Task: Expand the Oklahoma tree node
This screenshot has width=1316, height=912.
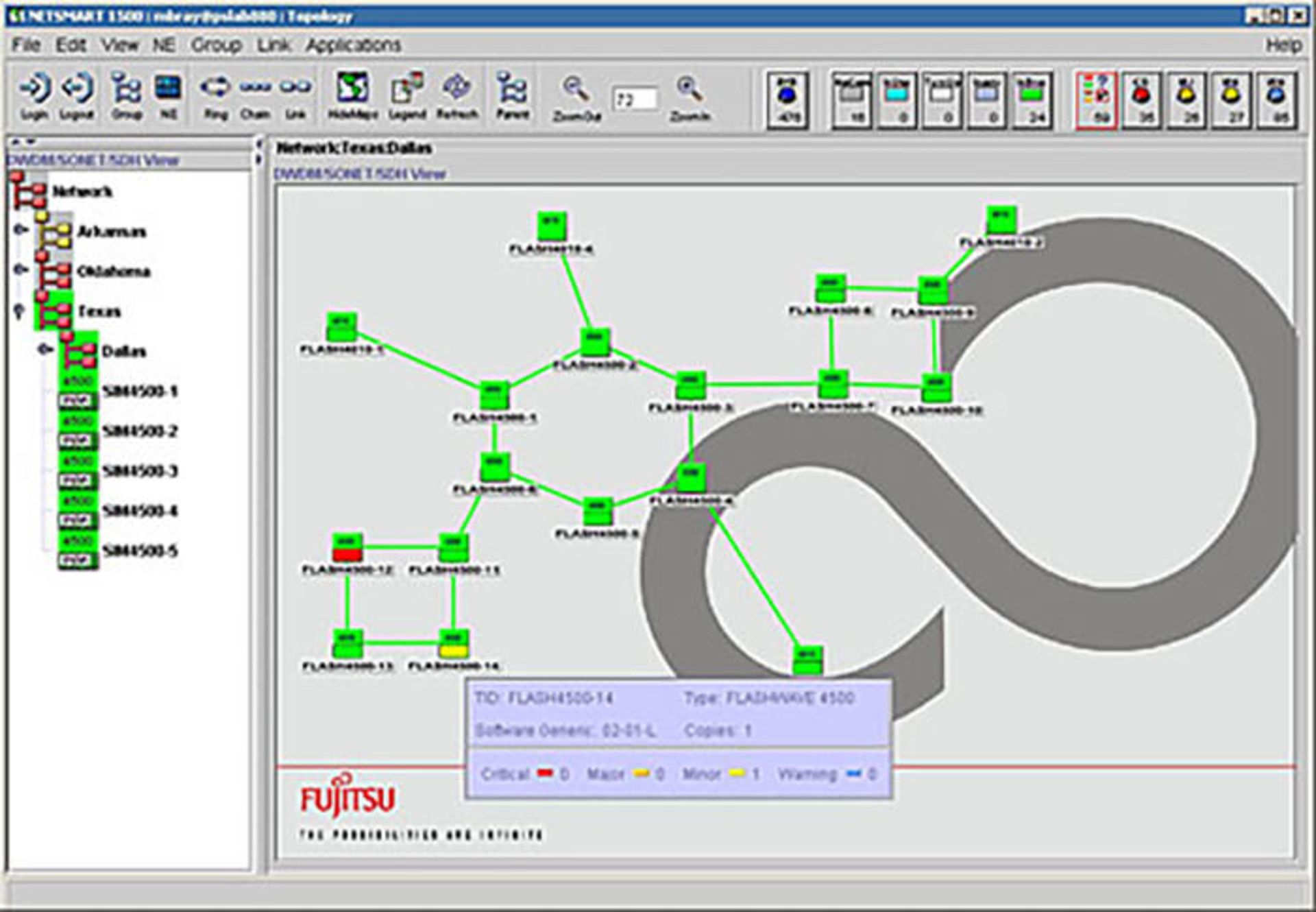Action: pyautogui.click(x=21, y=269)
